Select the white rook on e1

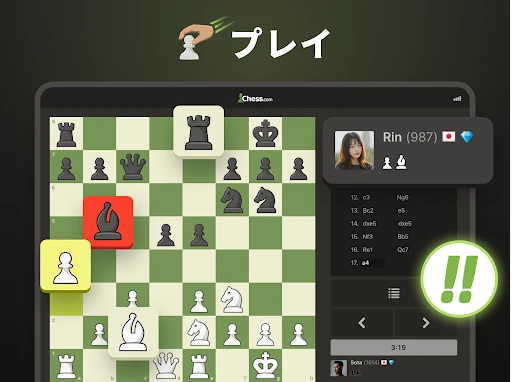pyautogui.click(x=199, y=367)
